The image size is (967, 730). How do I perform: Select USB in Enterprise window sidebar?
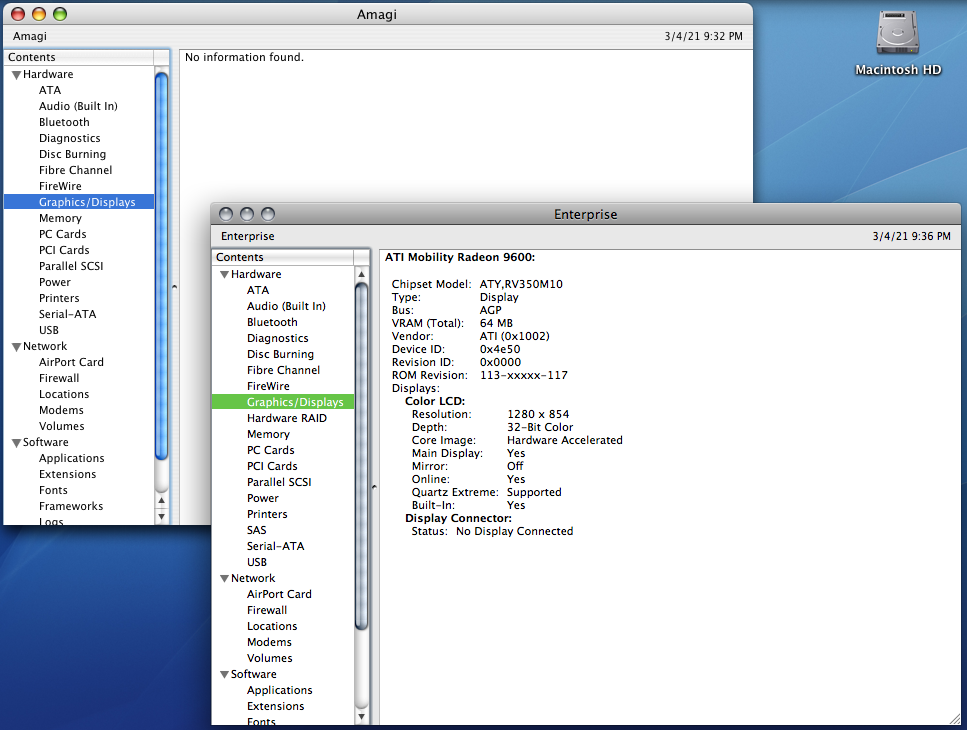point(257,563)
